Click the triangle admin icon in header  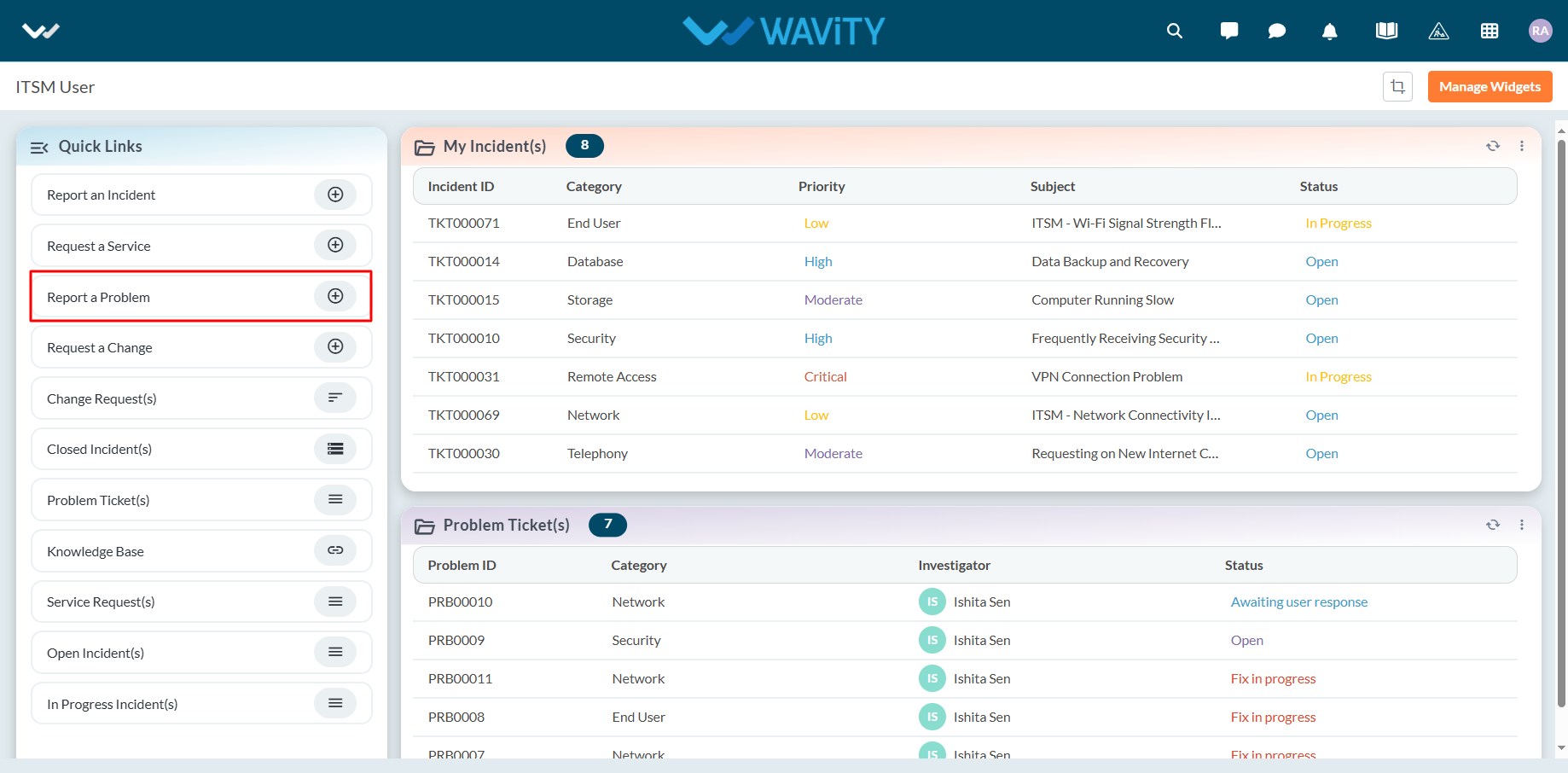pos(1439,31)
